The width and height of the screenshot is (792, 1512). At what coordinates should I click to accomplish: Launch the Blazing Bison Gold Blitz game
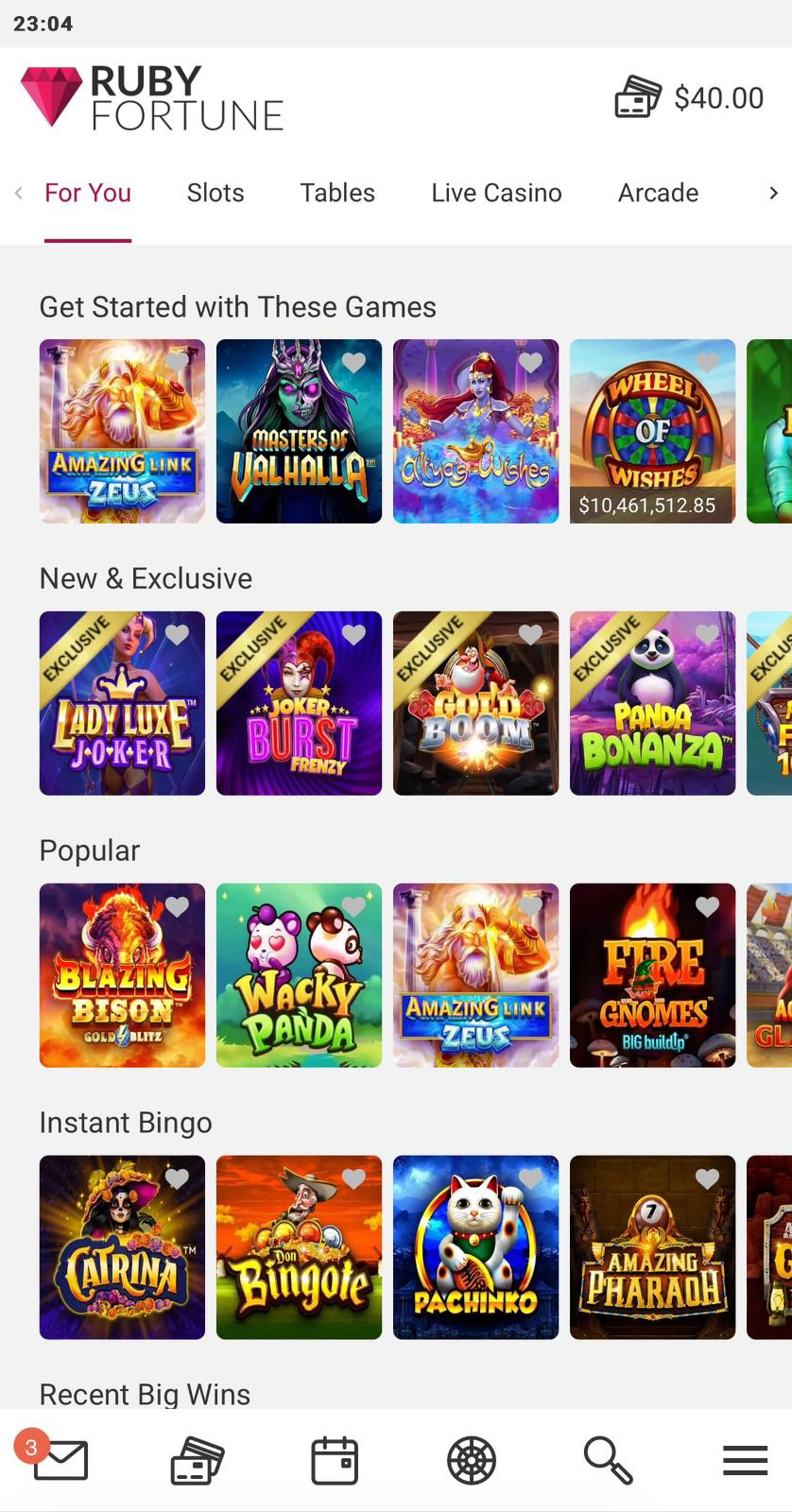[122, 975]
